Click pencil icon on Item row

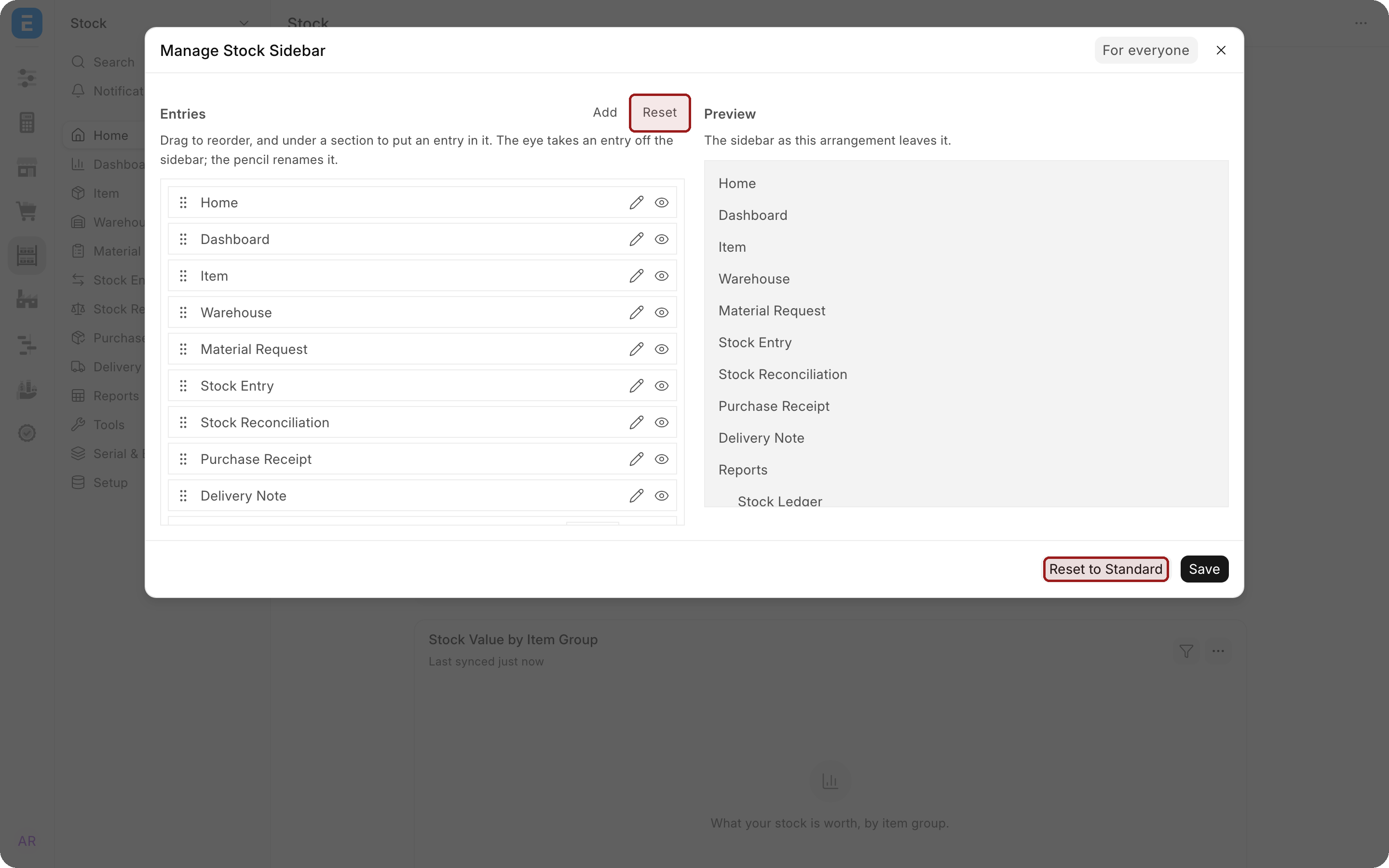click(x=636, y=276)
